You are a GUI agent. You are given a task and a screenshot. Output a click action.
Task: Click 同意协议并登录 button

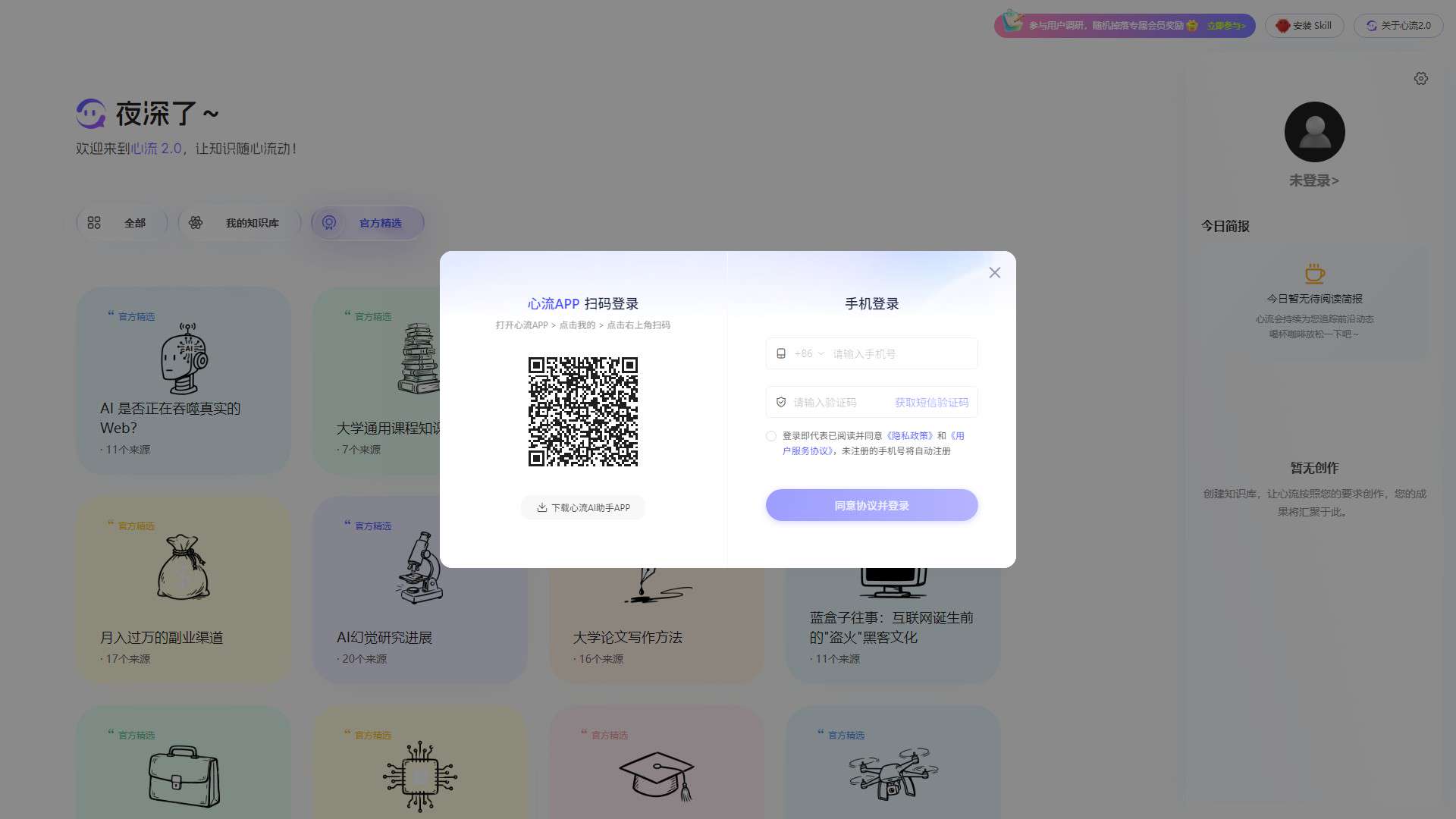872,505
